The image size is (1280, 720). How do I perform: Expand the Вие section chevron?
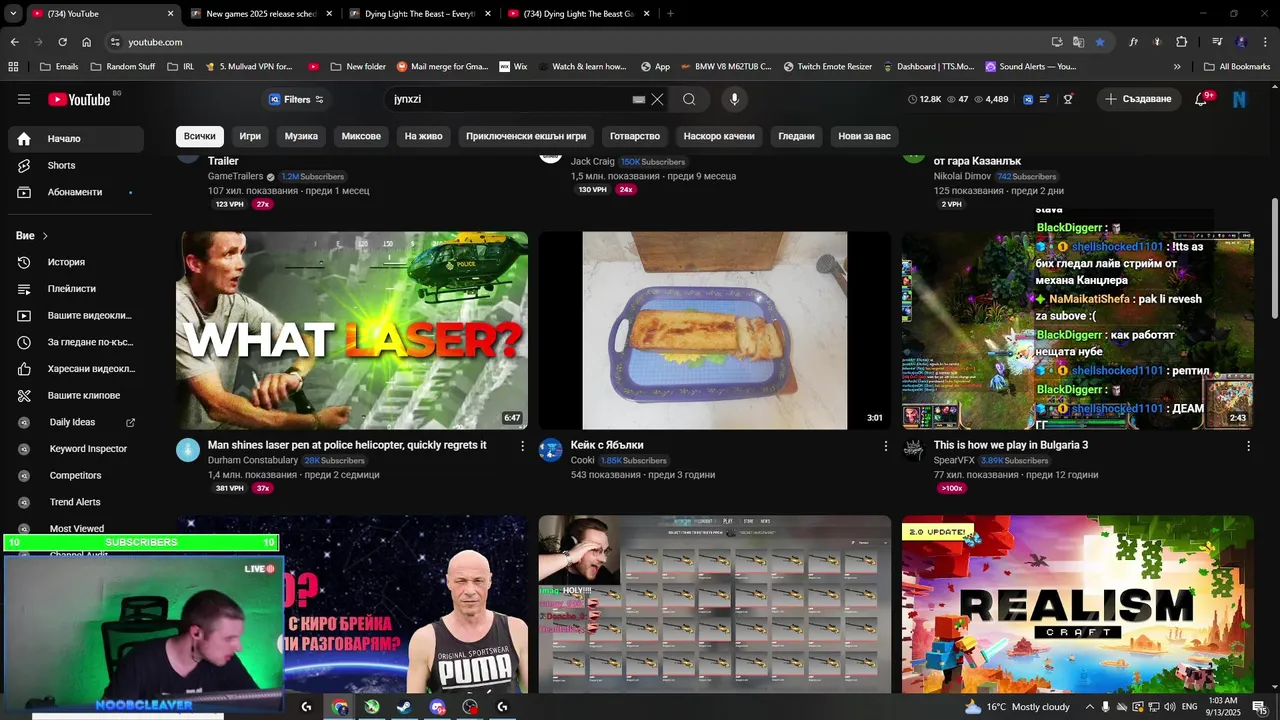(45, 236)
